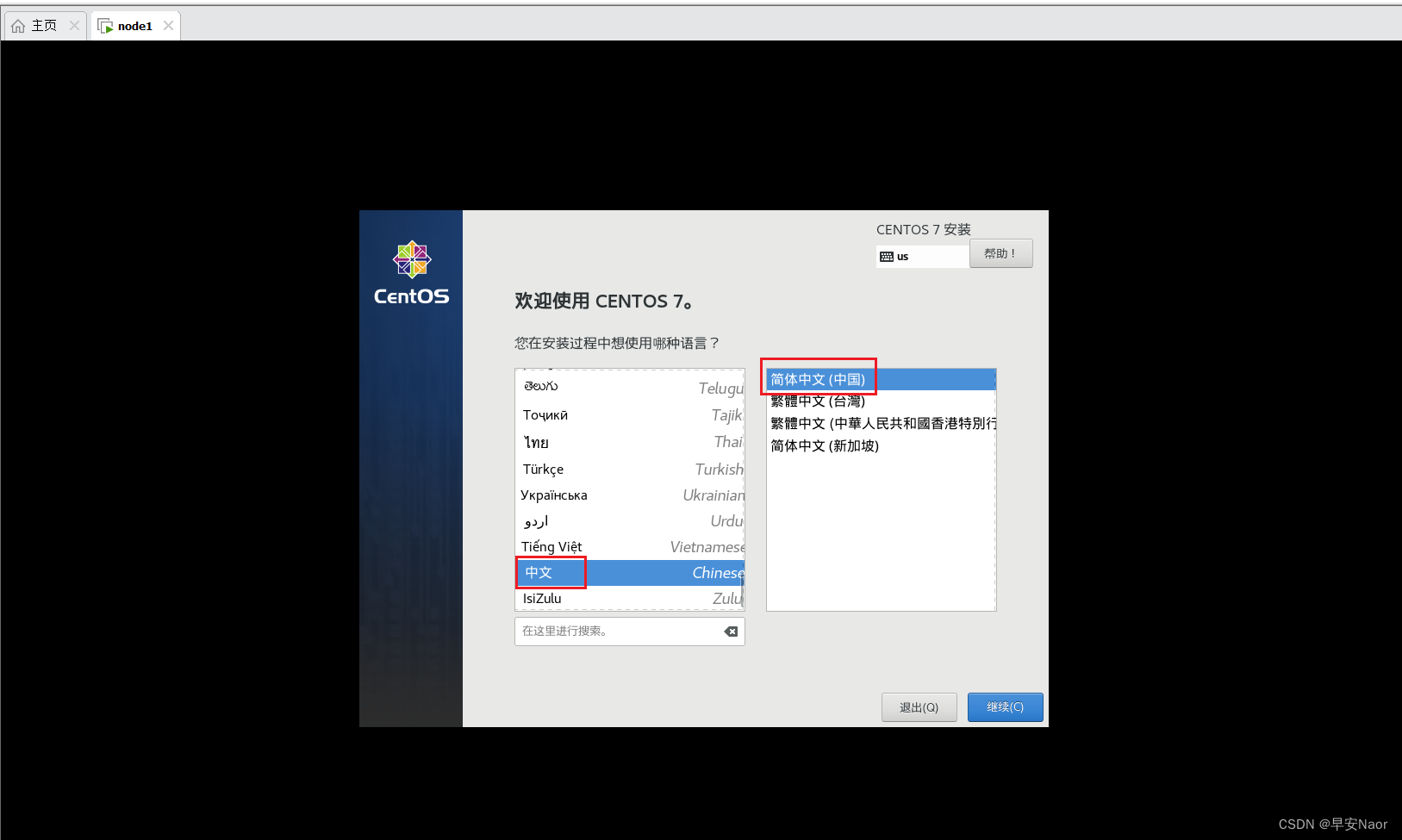Close the node1 tab
Image resolution: width=1402 pixels, height=840 pixels.
tap(169, 26)
